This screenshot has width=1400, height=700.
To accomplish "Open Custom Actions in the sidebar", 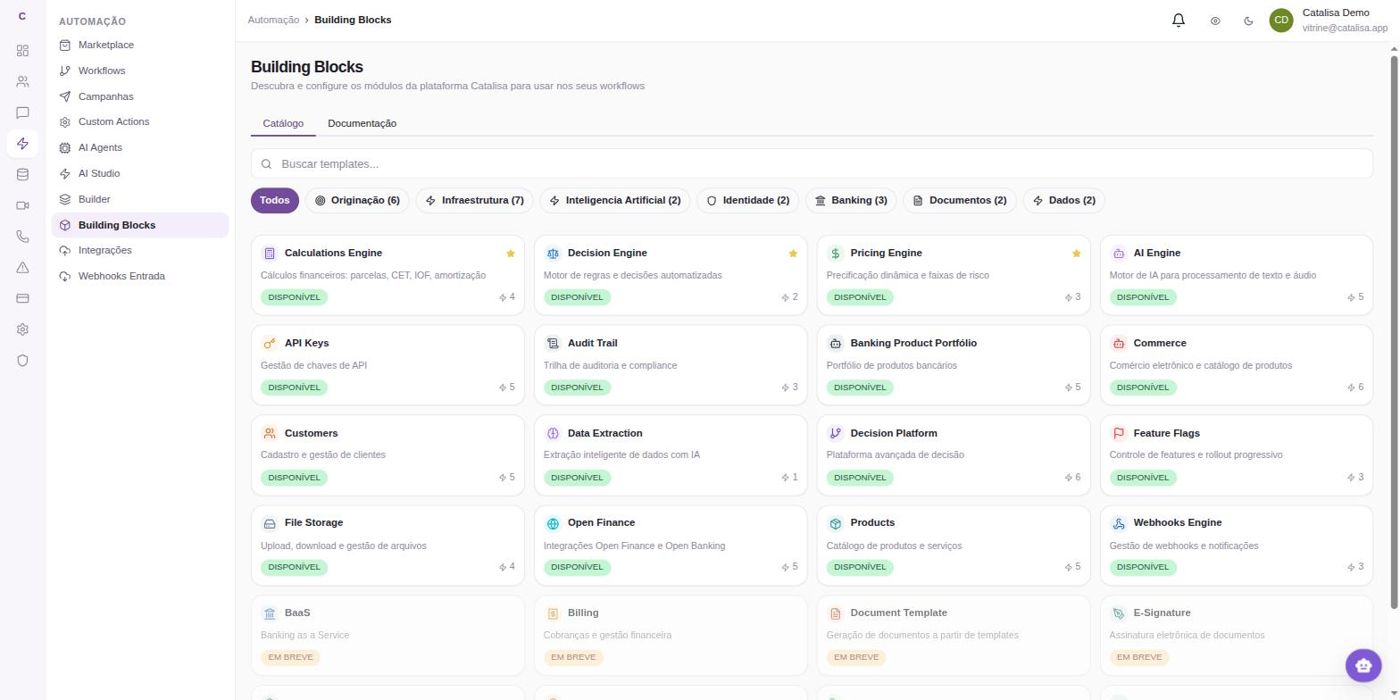I will 140,122.
